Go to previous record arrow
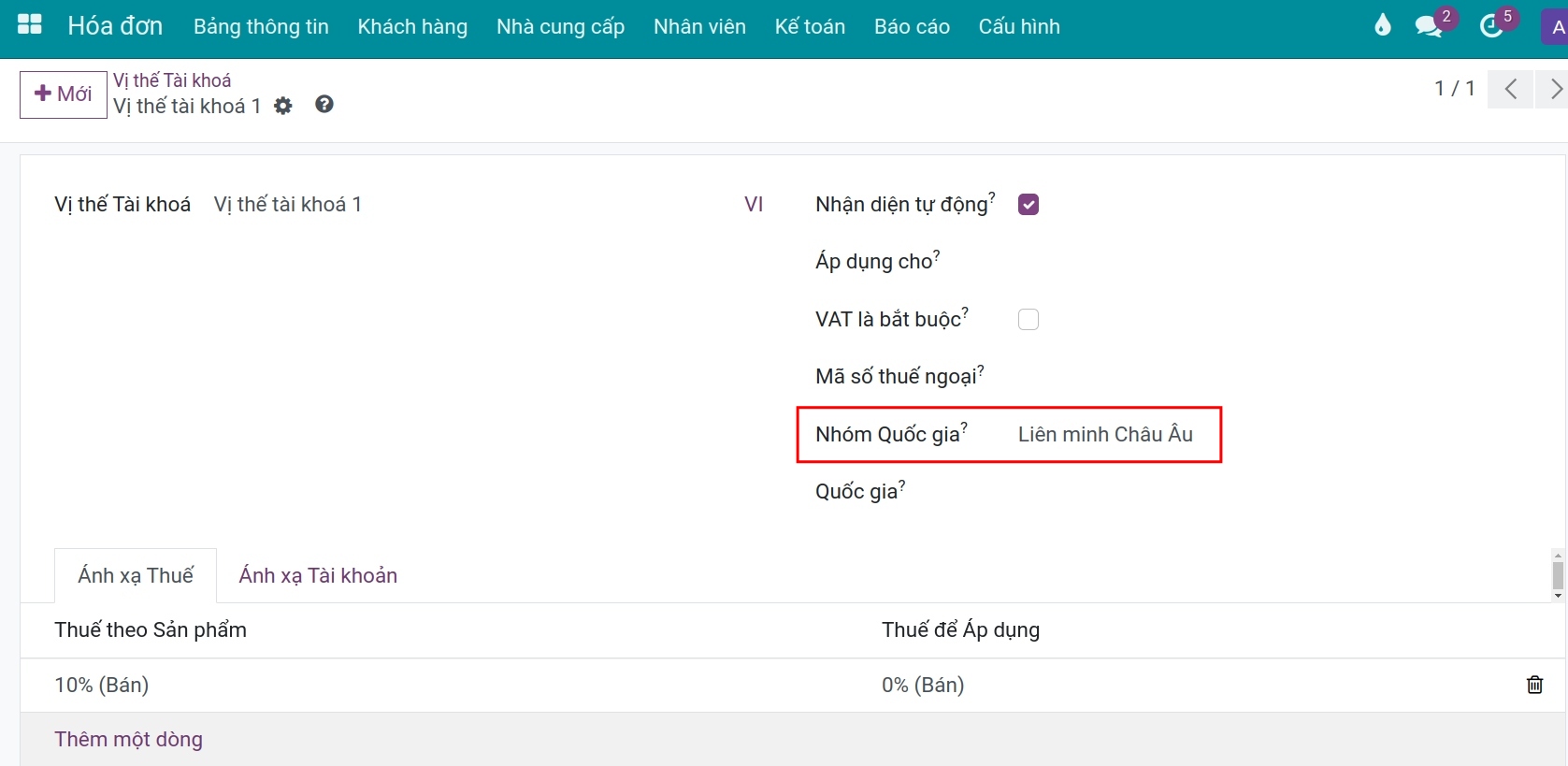The image size is (1568, 766). point(1510,89)
